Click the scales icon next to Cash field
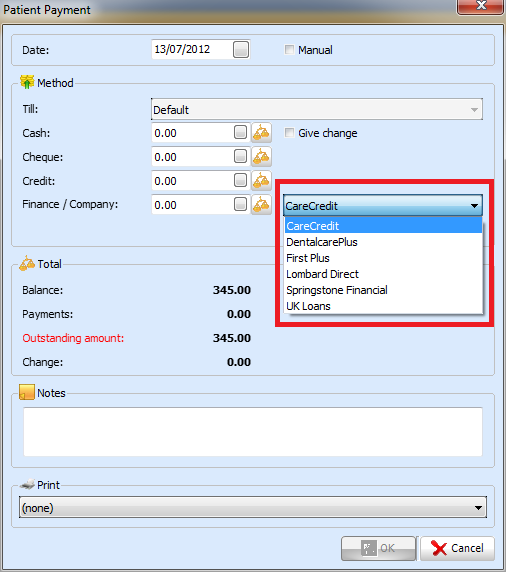506x572 pixels. 261,132
